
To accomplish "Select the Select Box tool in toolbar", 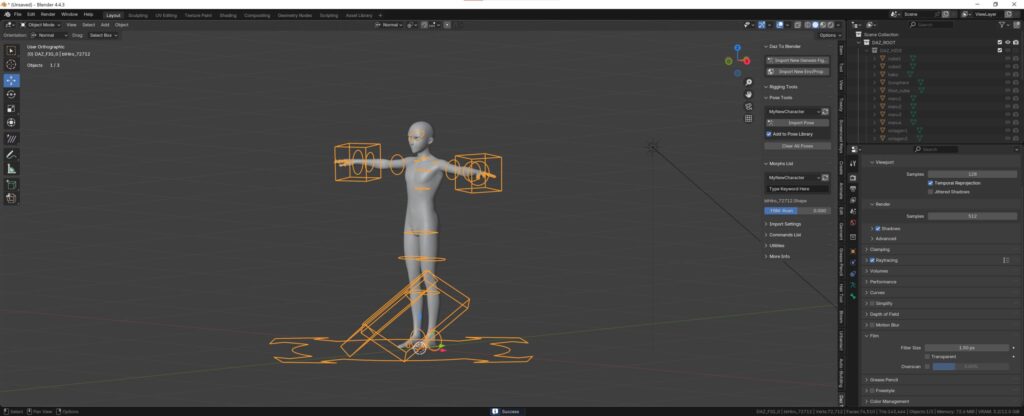I will [x=11, y=51].
